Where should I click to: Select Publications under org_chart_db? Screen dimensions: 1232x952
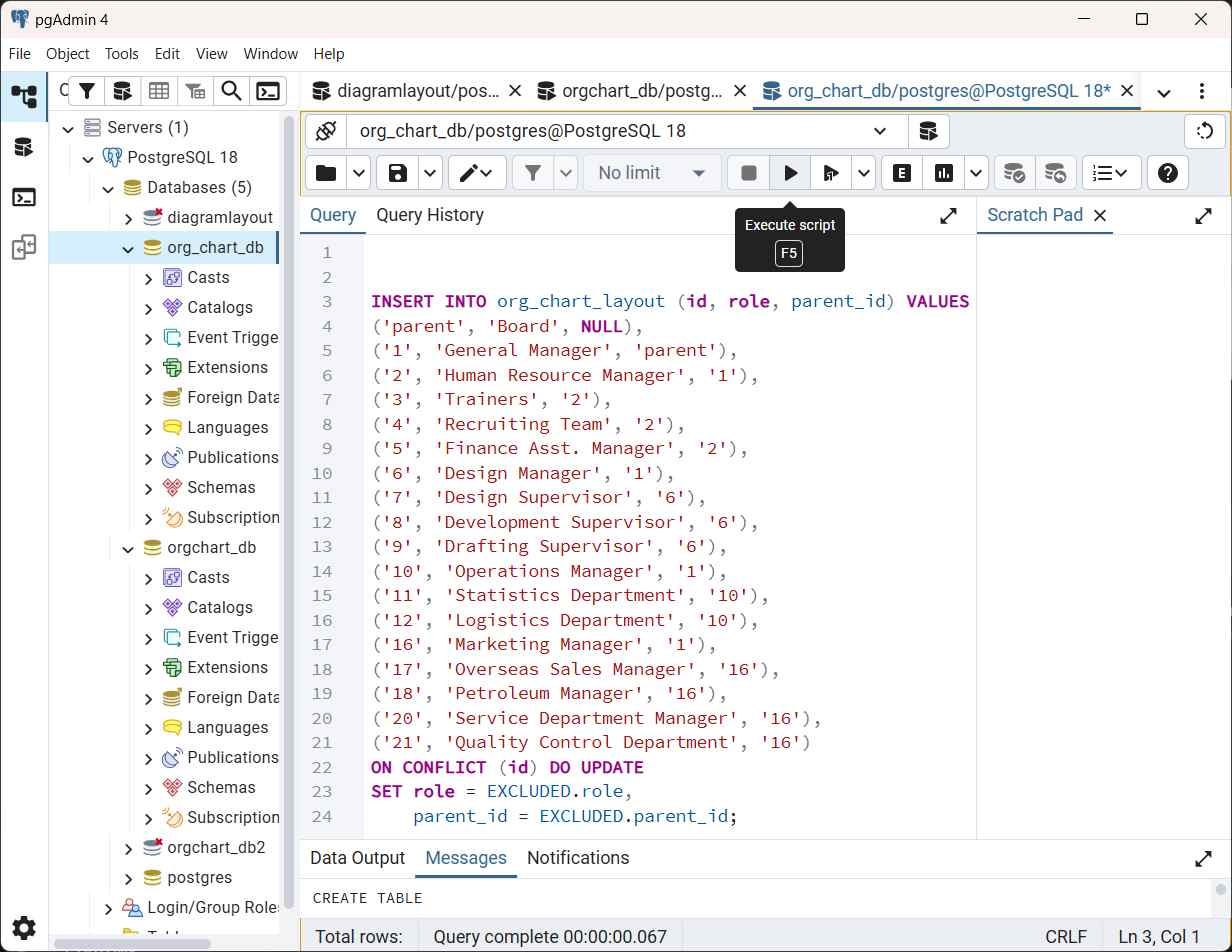[232, 458]
